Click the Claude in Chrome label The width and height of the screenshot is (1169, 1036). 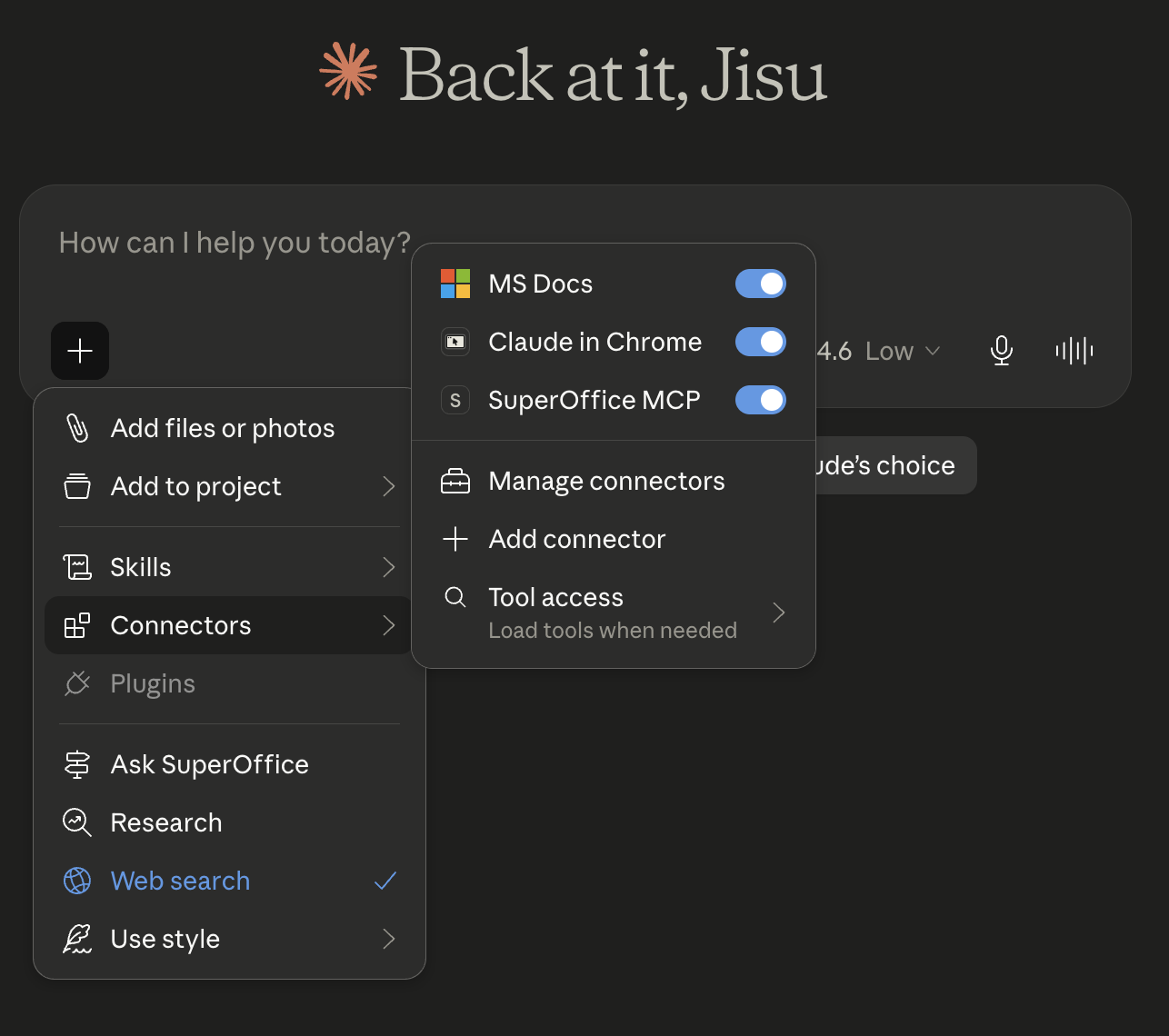(x=595, y=342)
